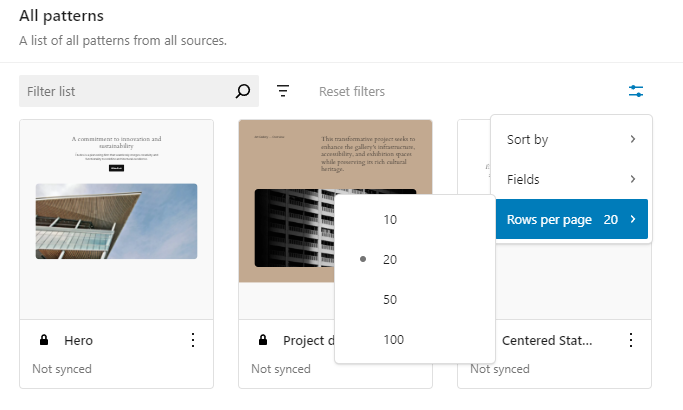Select 20 rows per page option
The height and width of the screenshot is (410, 683).
(389, 260)
